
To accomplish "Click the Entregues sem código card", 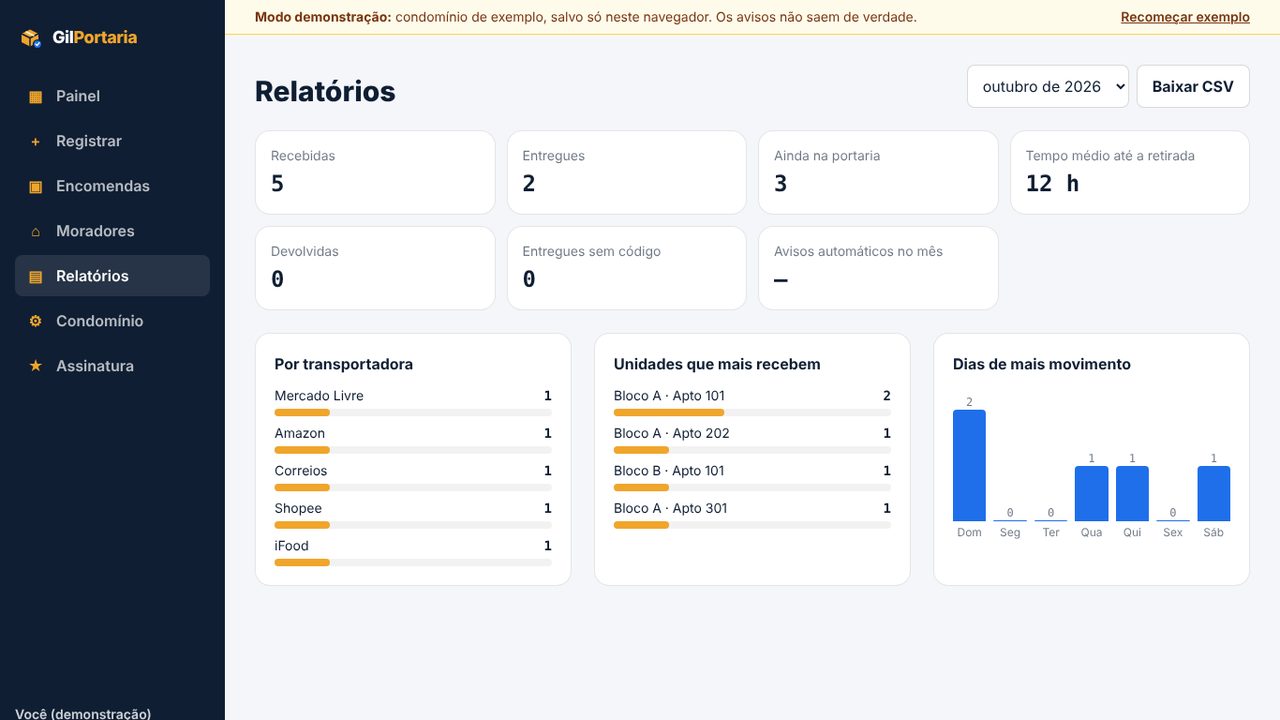I will (x=627, y=268).
